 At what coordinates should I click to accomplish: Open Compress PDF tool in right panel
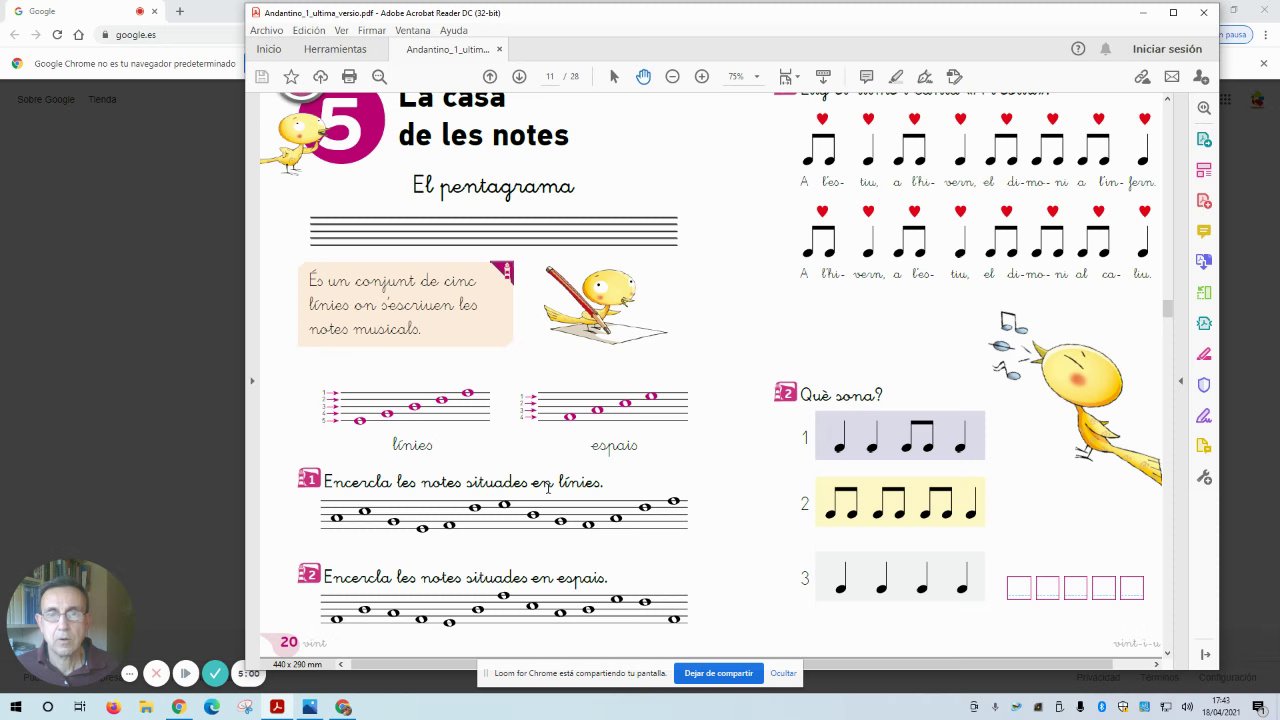tap(1204, 323)
